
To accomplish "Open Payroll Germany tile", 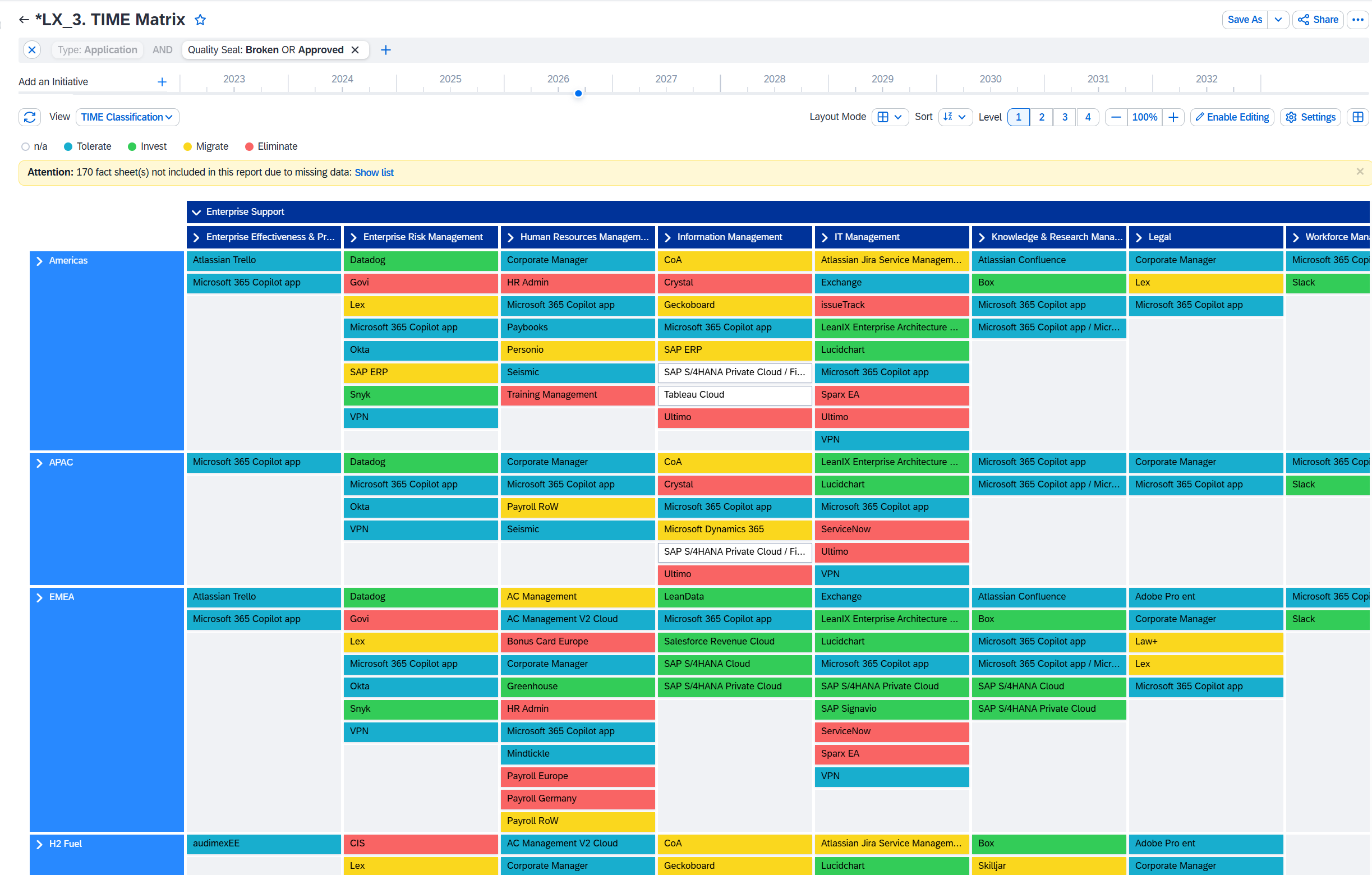I will pos(578,799).
